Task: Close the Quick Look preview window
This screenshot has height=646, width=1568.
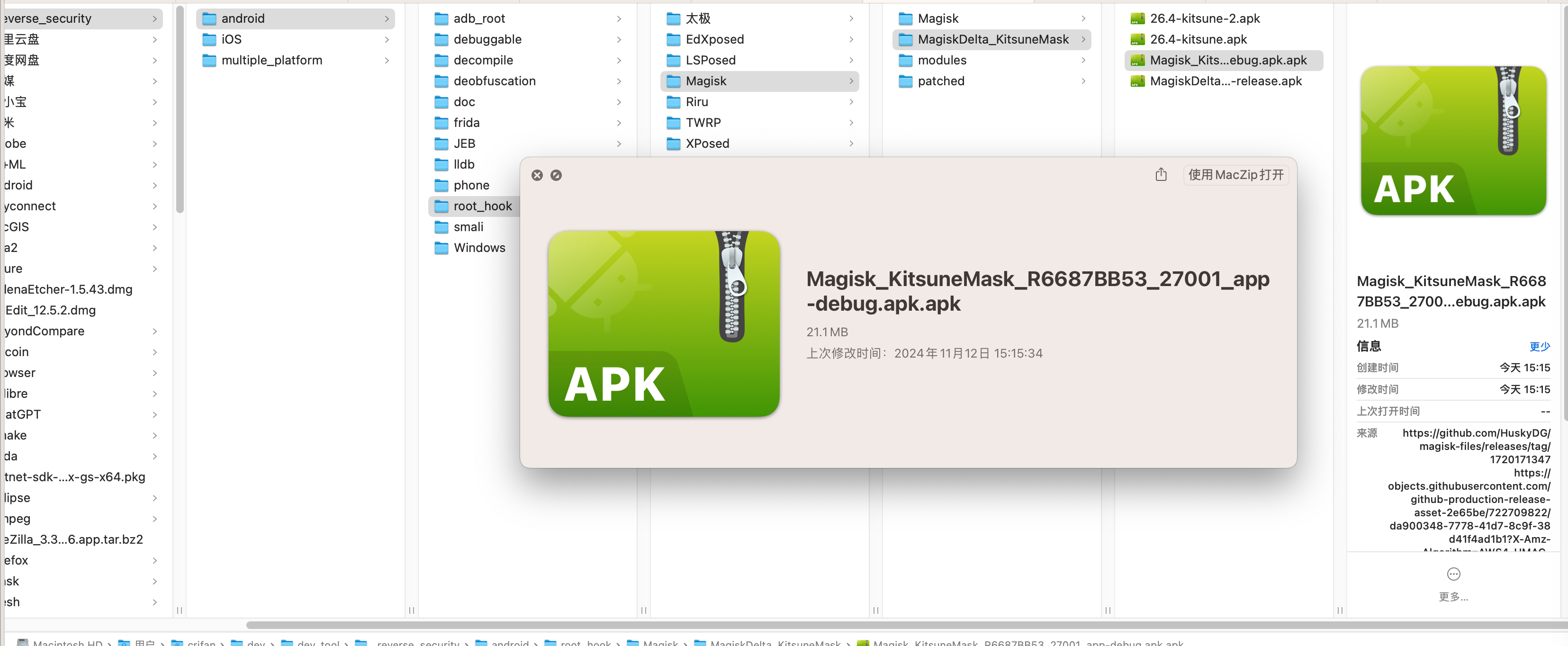Action: pyautogui.click(x=537, y=175)
